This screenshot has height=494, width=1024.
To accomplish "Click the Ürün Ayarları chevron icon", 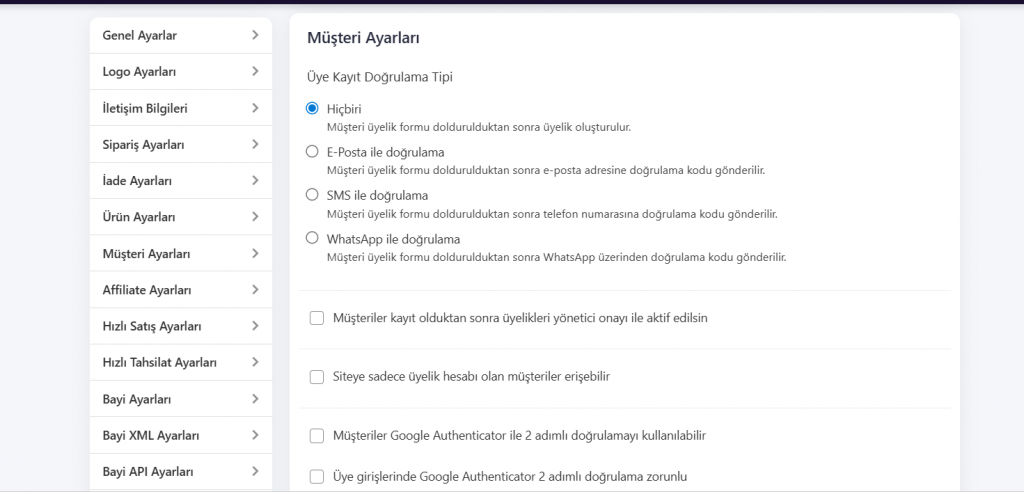I will coord(255,217).
